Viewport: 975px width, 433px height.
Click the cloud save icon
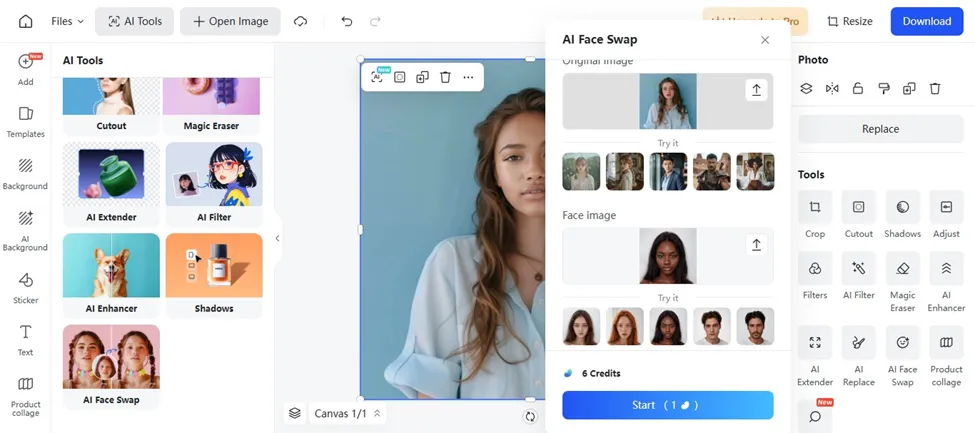[300, 21]
